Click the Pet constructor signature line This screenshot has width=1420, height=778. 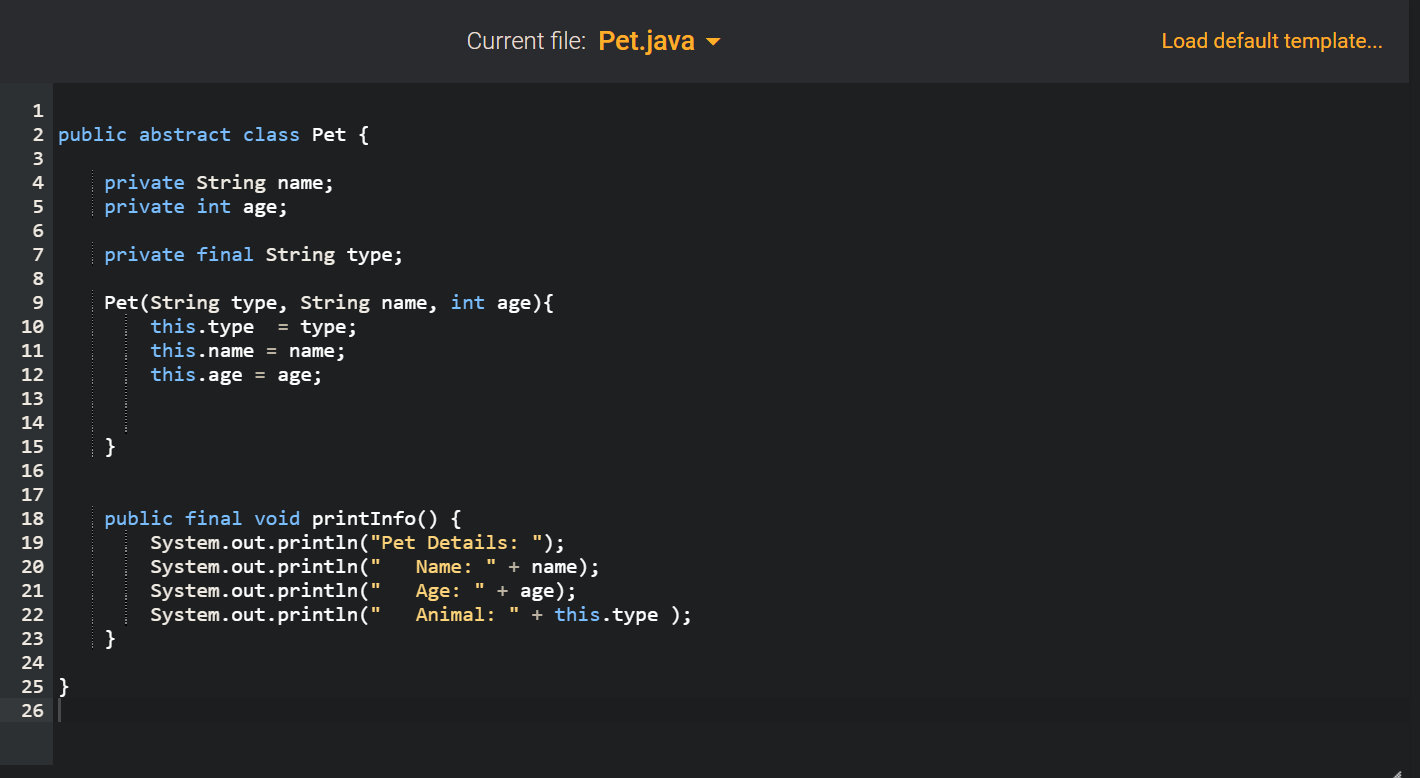[328, 302]
